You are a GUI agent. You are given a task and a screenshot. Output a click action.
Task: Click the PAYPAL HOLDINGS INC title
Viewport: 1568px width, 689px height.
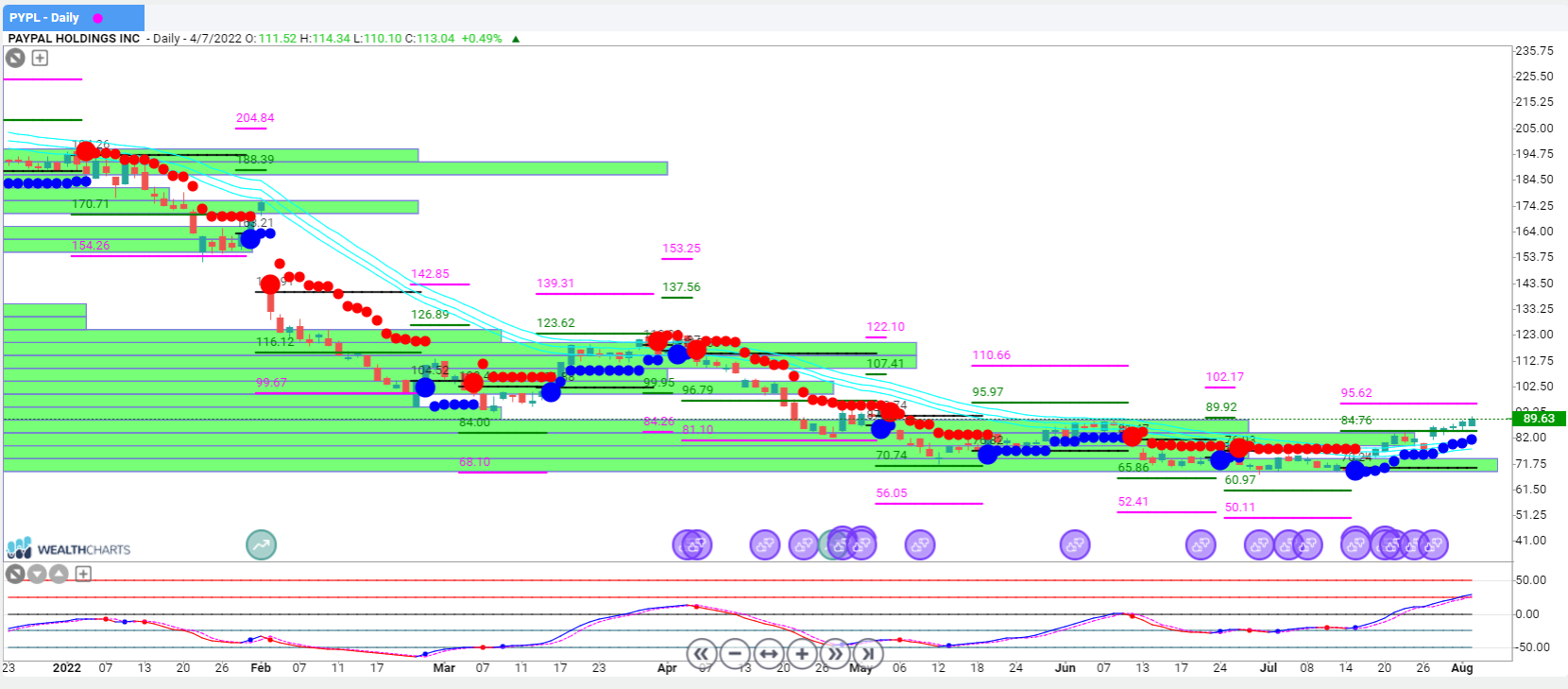(x=74, y=39)
